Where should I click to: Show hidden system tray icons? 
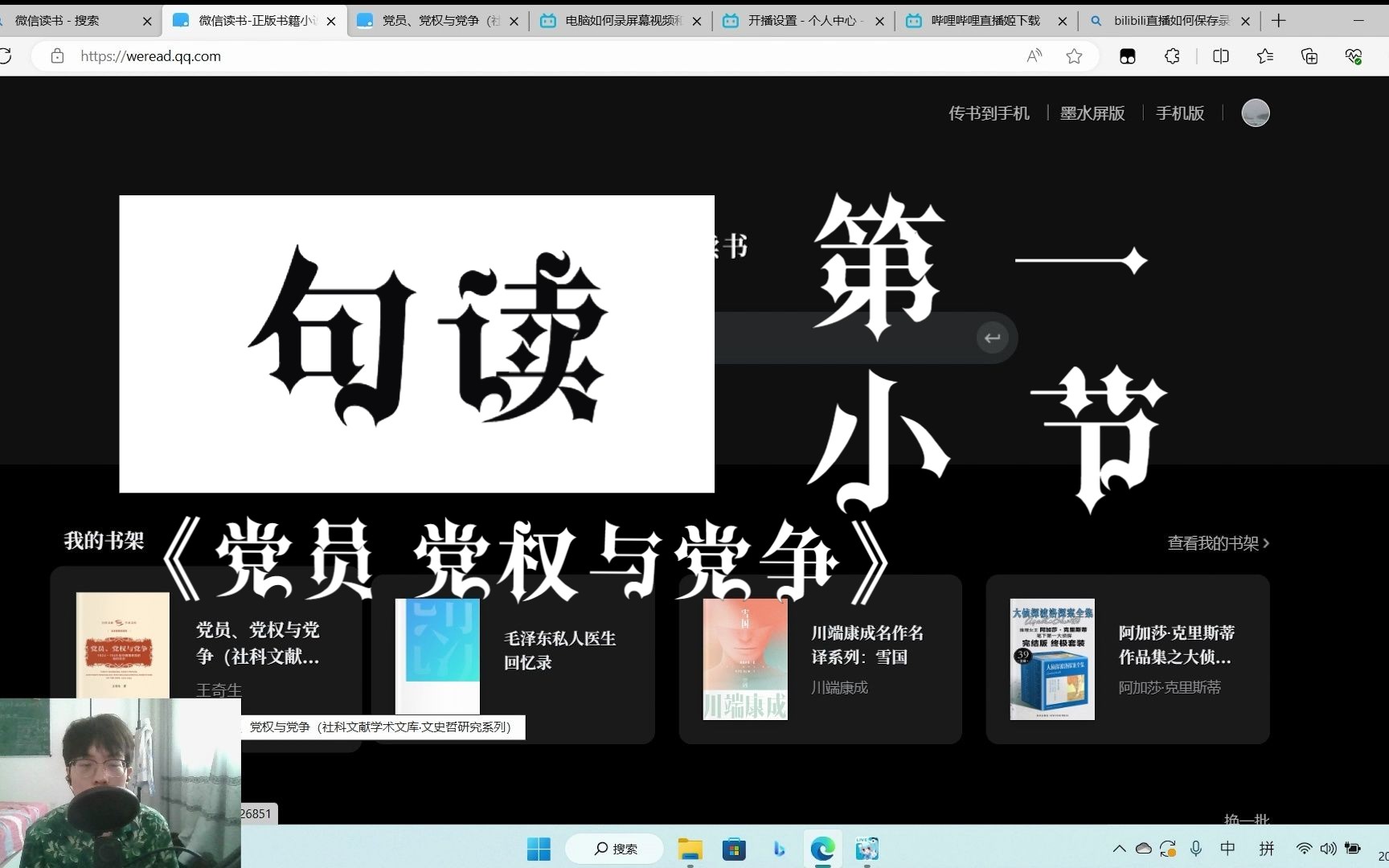[x=1119, y=849]
